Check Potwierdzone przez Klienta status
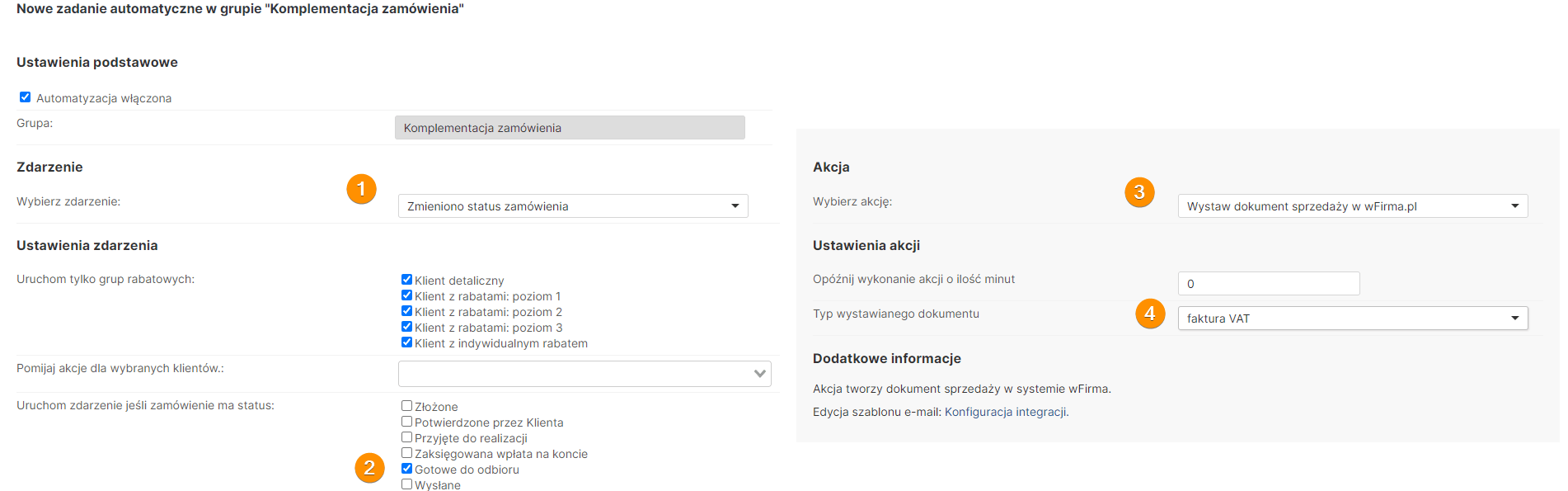This screenshot has height=491, width=1568. pos(406,422)
